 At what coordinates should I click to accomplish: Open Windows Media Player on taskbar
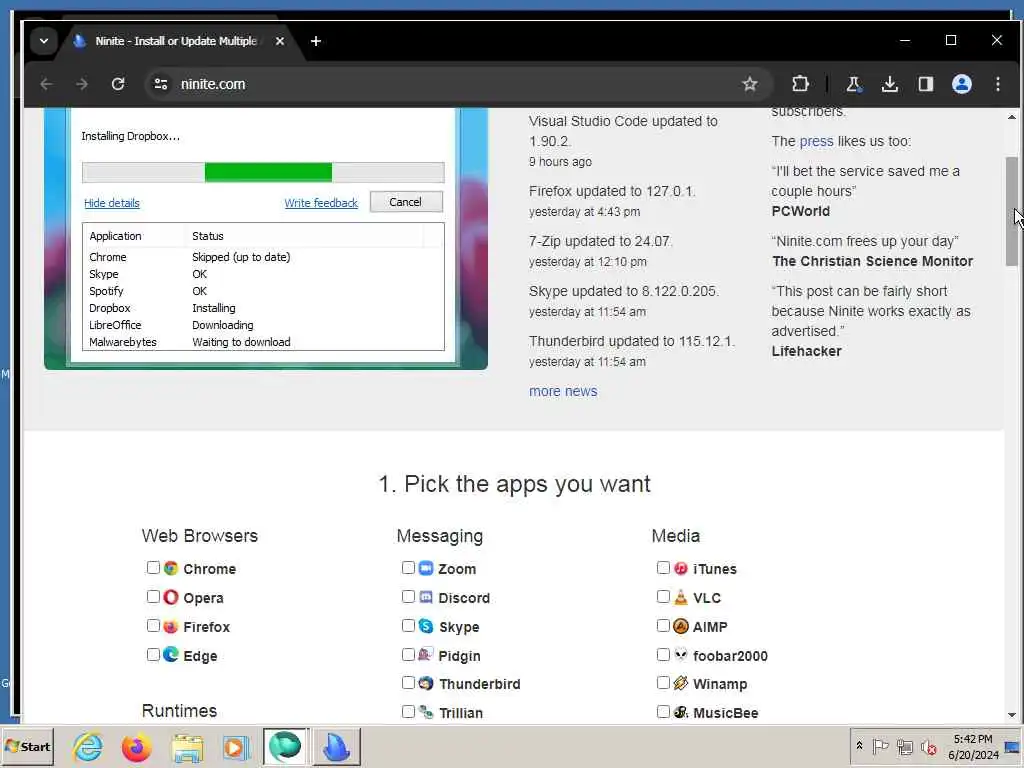[234, 746]
